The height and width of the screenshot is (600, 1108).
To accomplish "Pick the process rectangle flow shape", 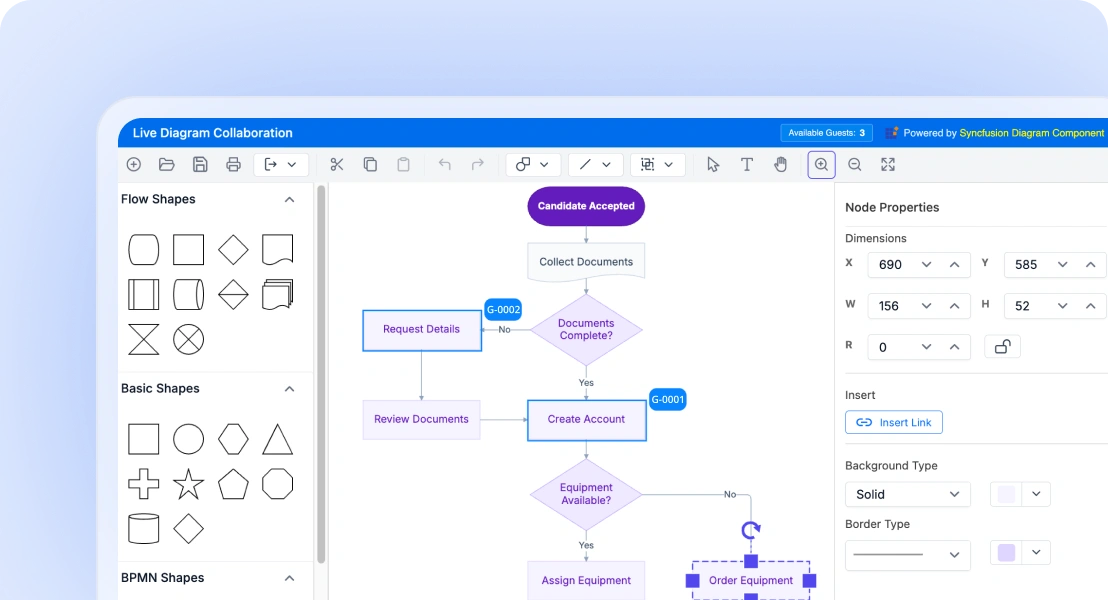I will pyautogui.click(x=189, y=249).
